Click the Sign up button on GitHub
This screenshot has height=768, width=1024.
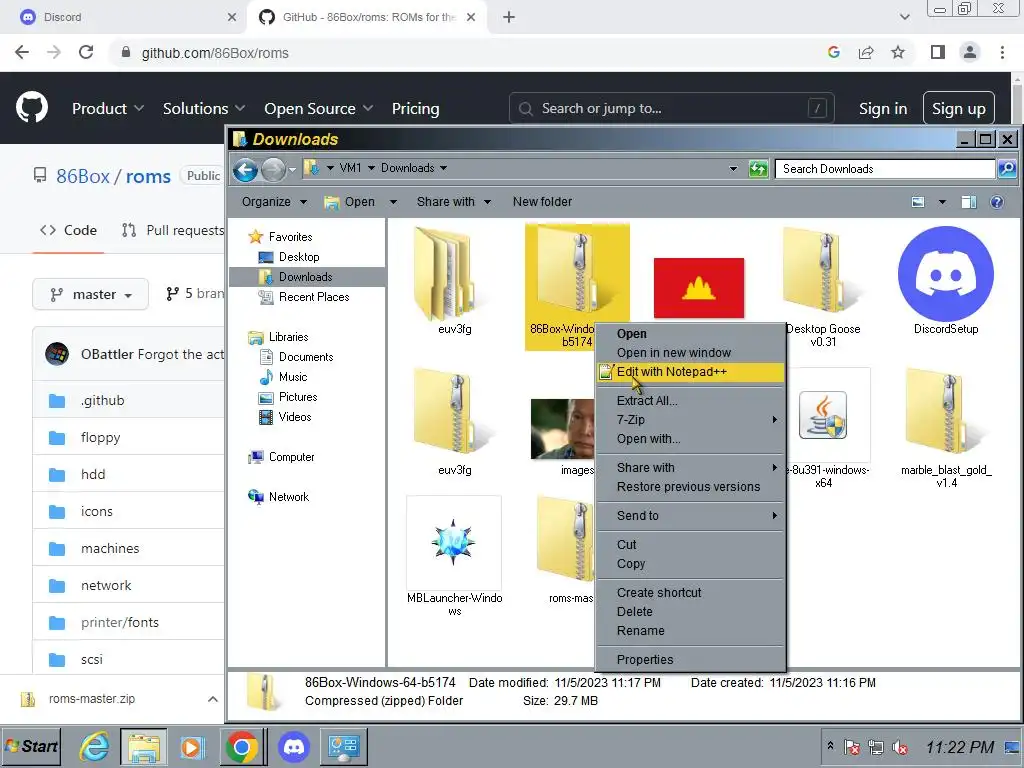tap(959, 108)
